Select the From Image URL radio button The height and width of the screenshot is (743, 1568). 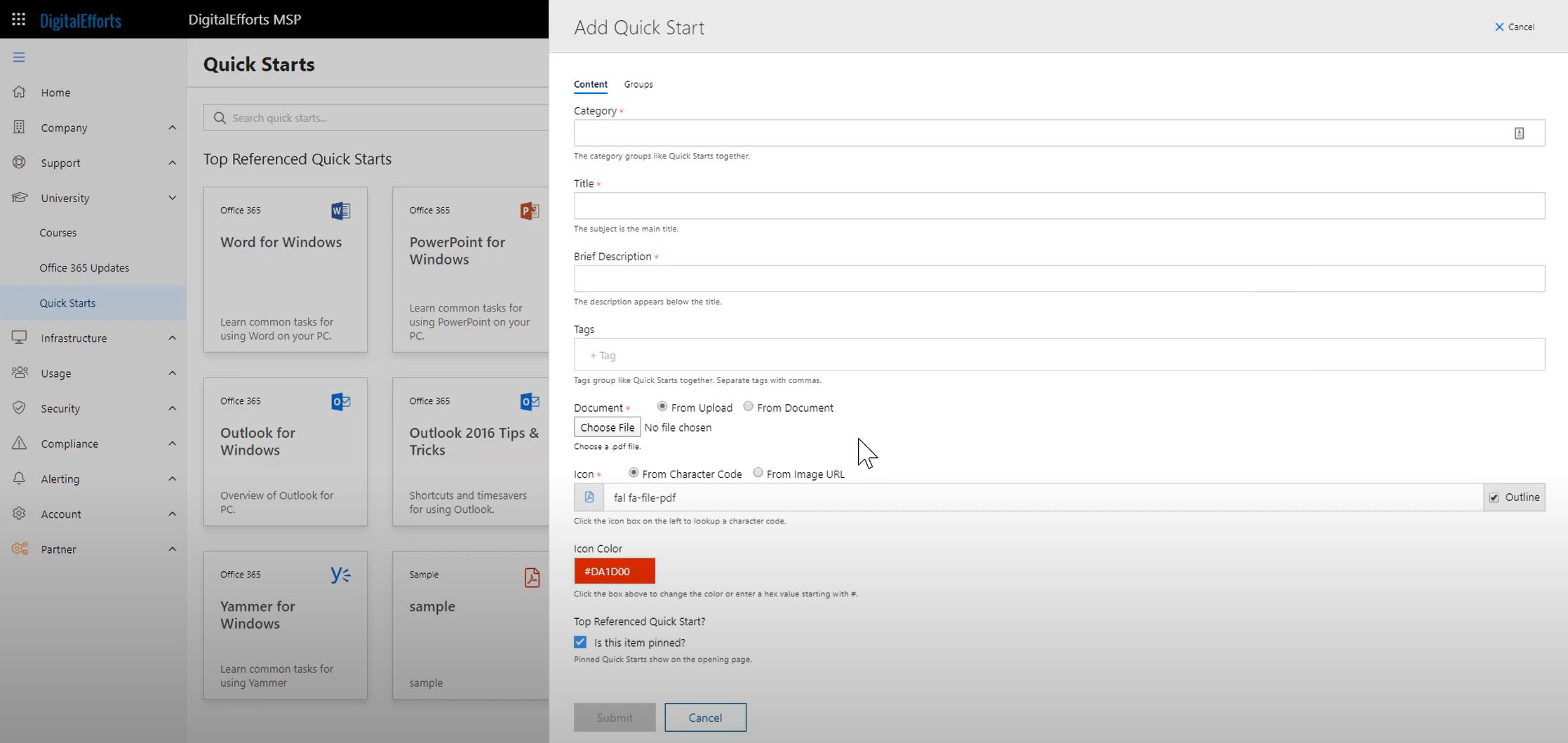click(x=758, y=473)
